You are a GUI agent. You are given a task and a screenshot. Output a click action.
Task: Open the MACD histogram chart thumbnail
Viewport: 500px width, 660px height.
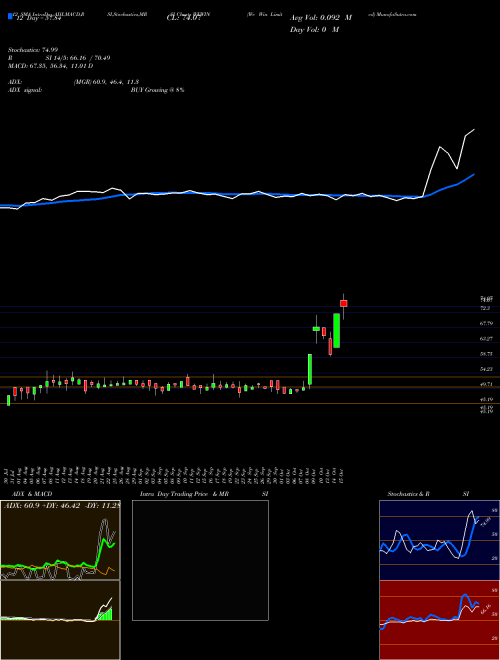click(x=60, y=620)
